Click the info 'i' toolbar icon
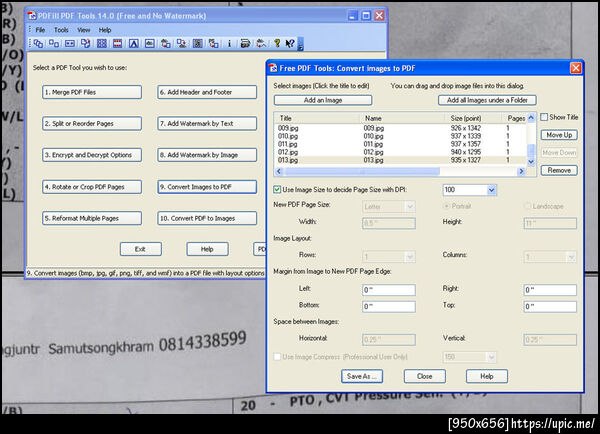 point(230,44)
